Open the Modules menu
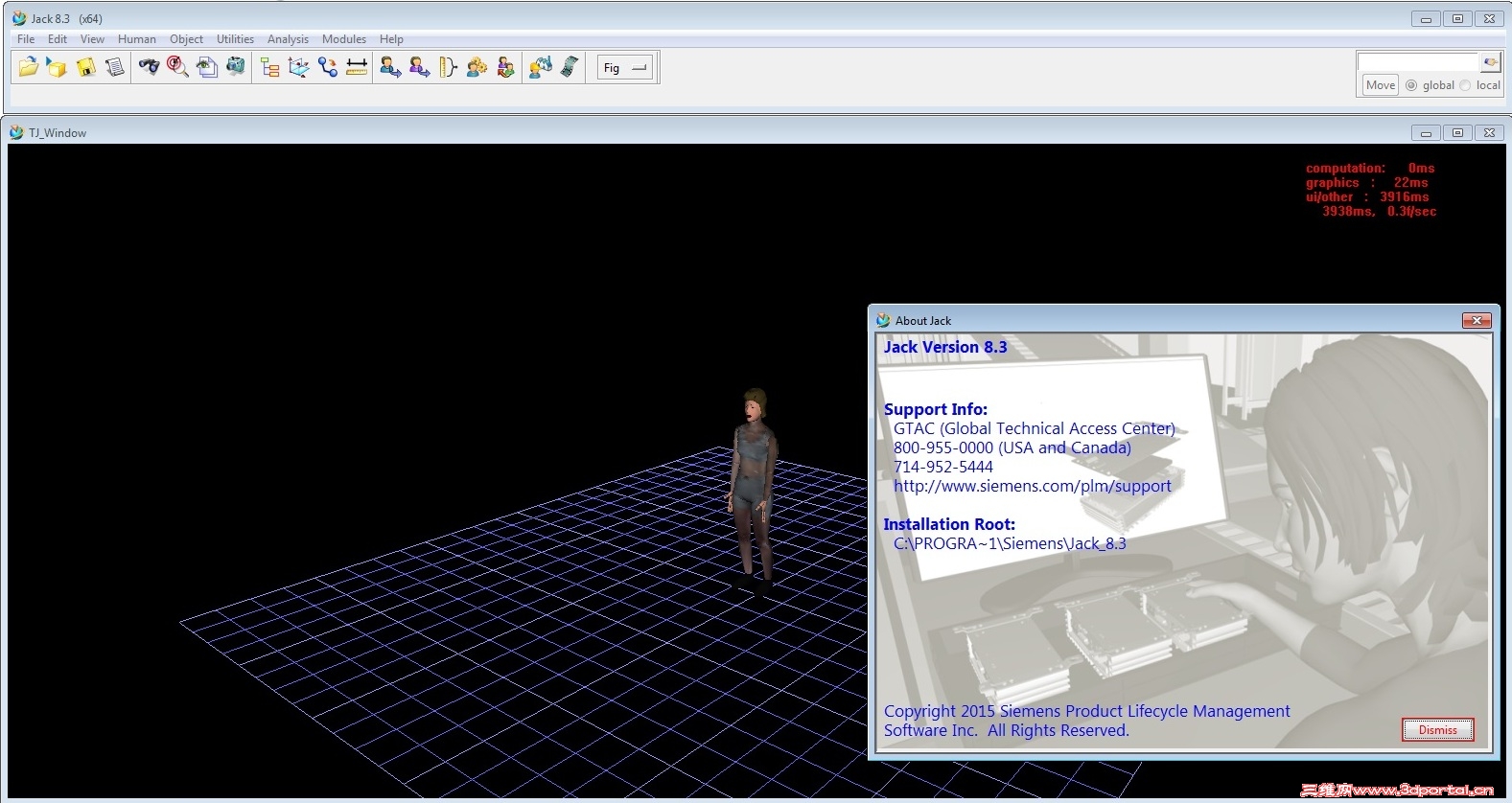The image size is (1512, 803). click(x=344, y=39)
